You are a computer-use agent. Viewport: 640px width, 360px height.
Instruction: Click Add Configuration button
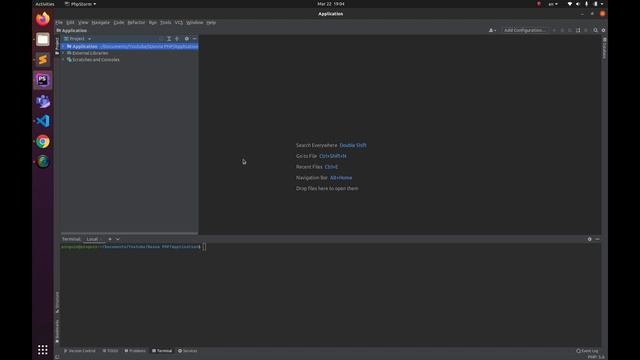tap(524, 30)
